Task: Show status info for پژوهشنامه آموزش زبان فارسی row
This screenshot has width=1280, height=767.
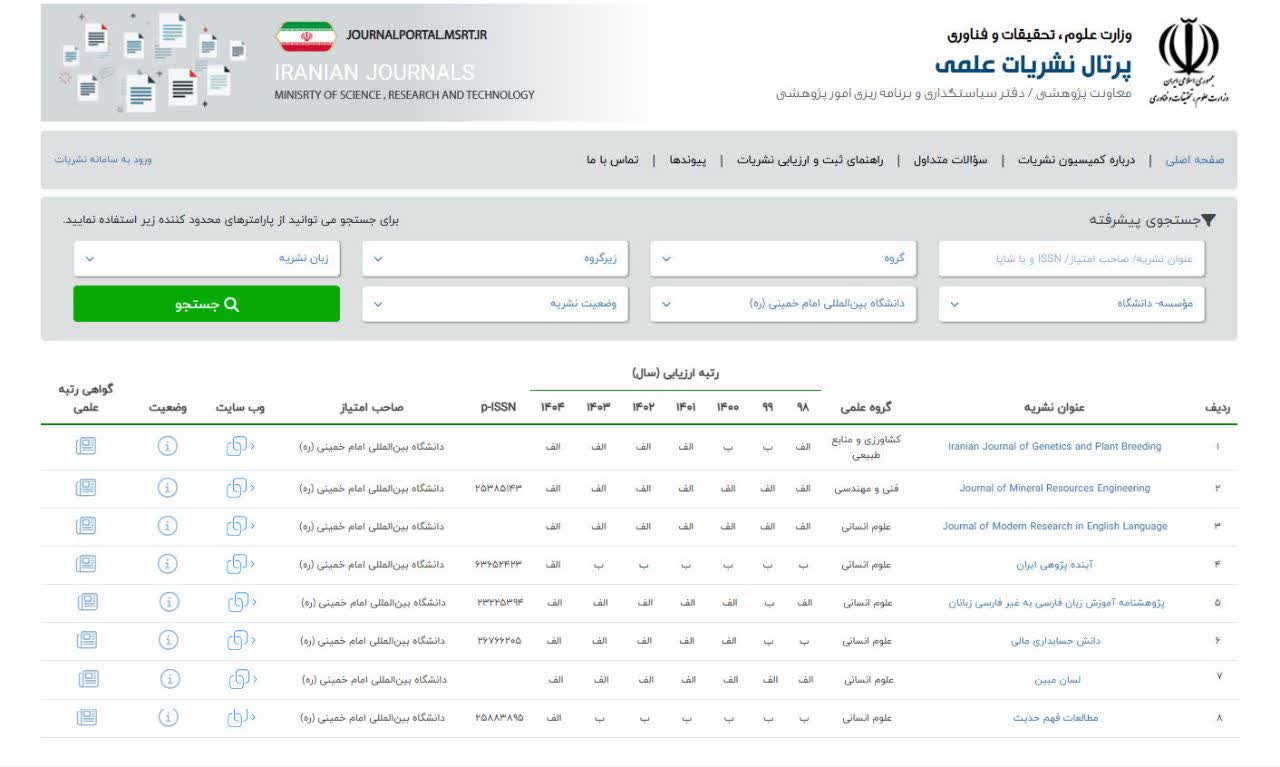Action: pos(169,602)
